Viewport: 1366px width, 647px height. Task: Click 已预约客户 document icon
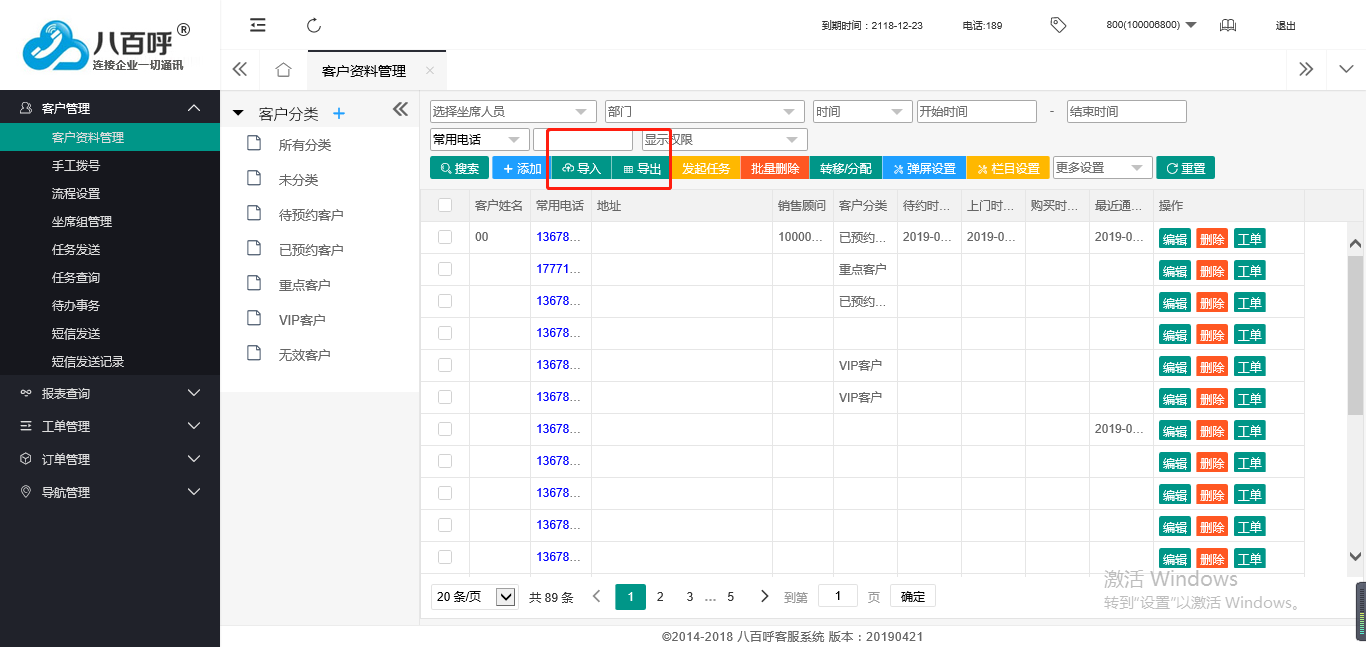point(254,249)
